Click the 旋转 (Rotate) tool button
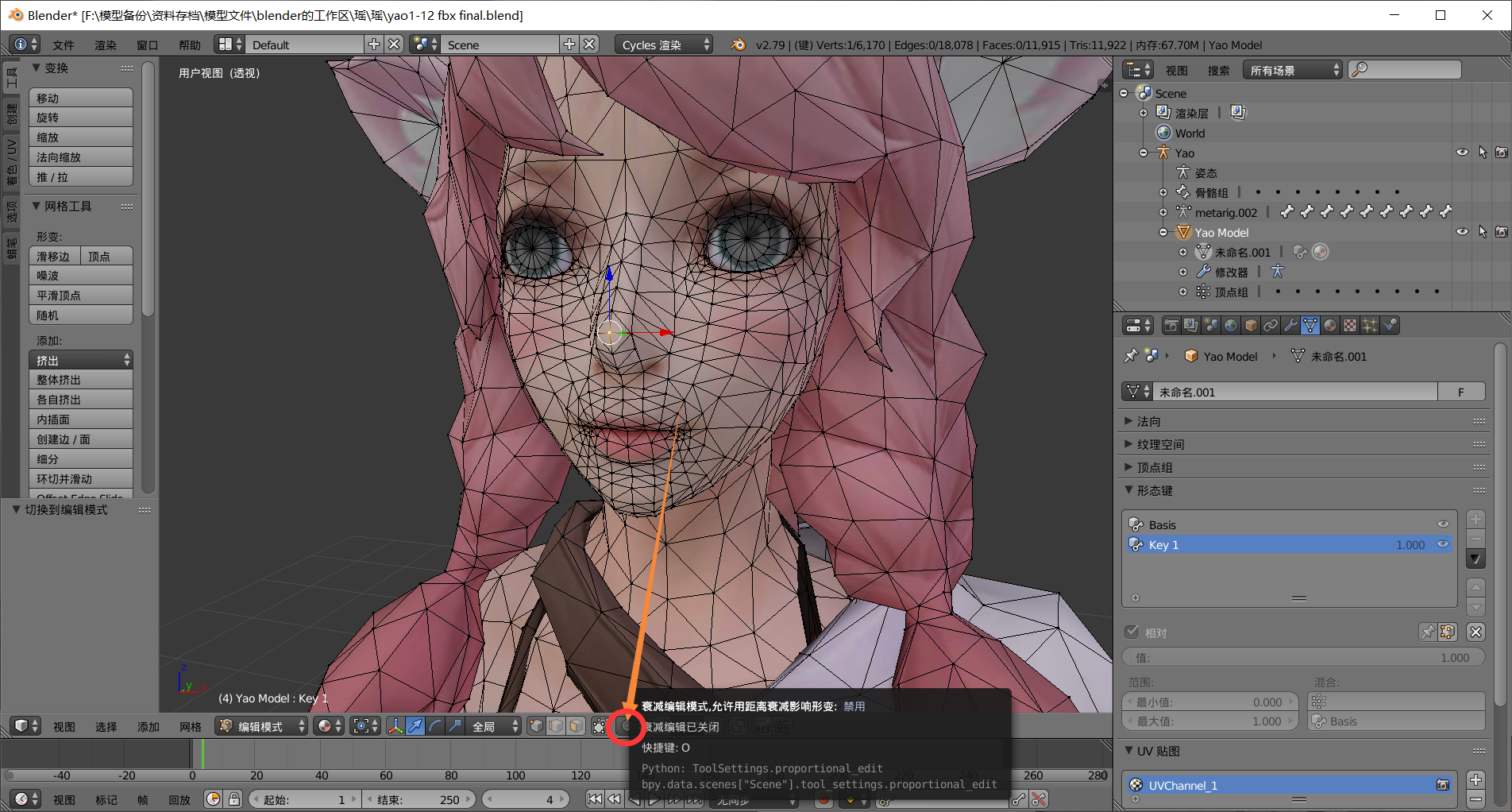This screenshot has height=812, width=1512. point(81,118)
